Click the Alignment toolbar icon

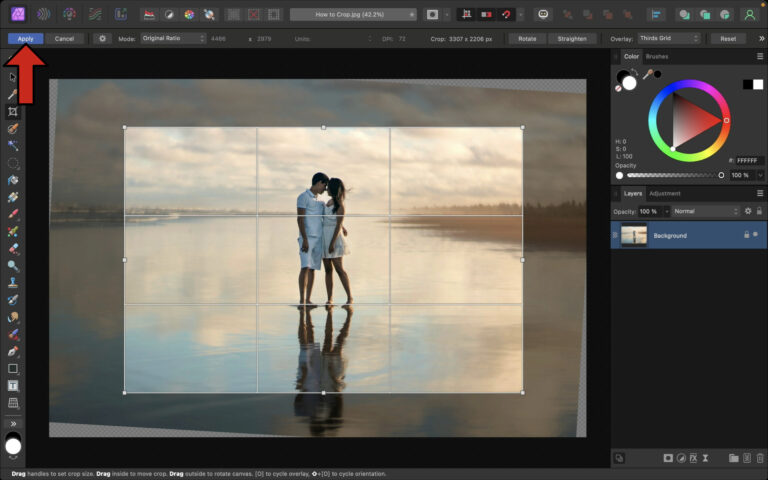[x=656, y=15]
